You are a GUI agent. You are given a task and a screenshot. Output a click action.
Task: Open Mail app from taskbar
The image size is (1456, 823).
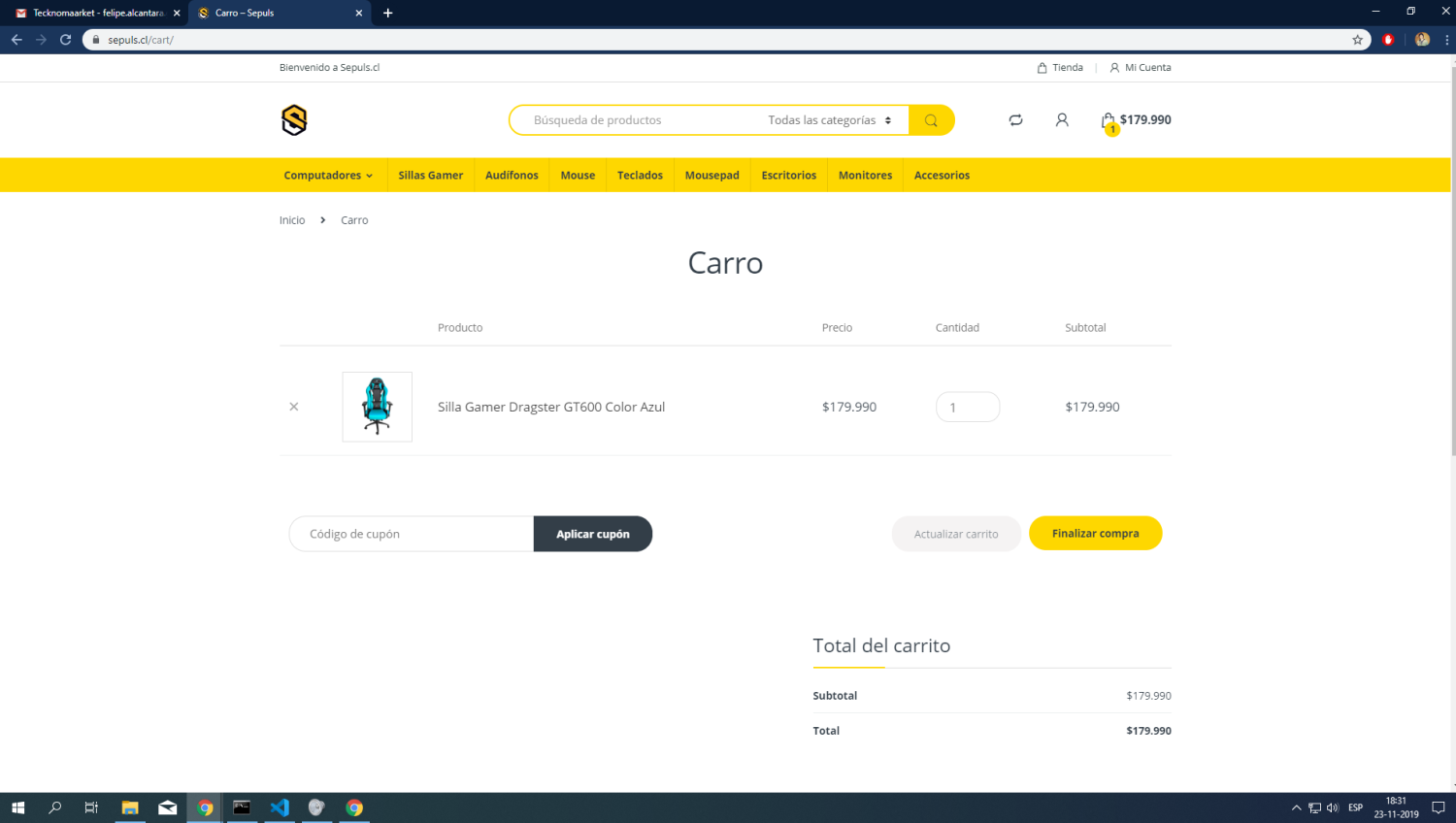coord(168,807)
